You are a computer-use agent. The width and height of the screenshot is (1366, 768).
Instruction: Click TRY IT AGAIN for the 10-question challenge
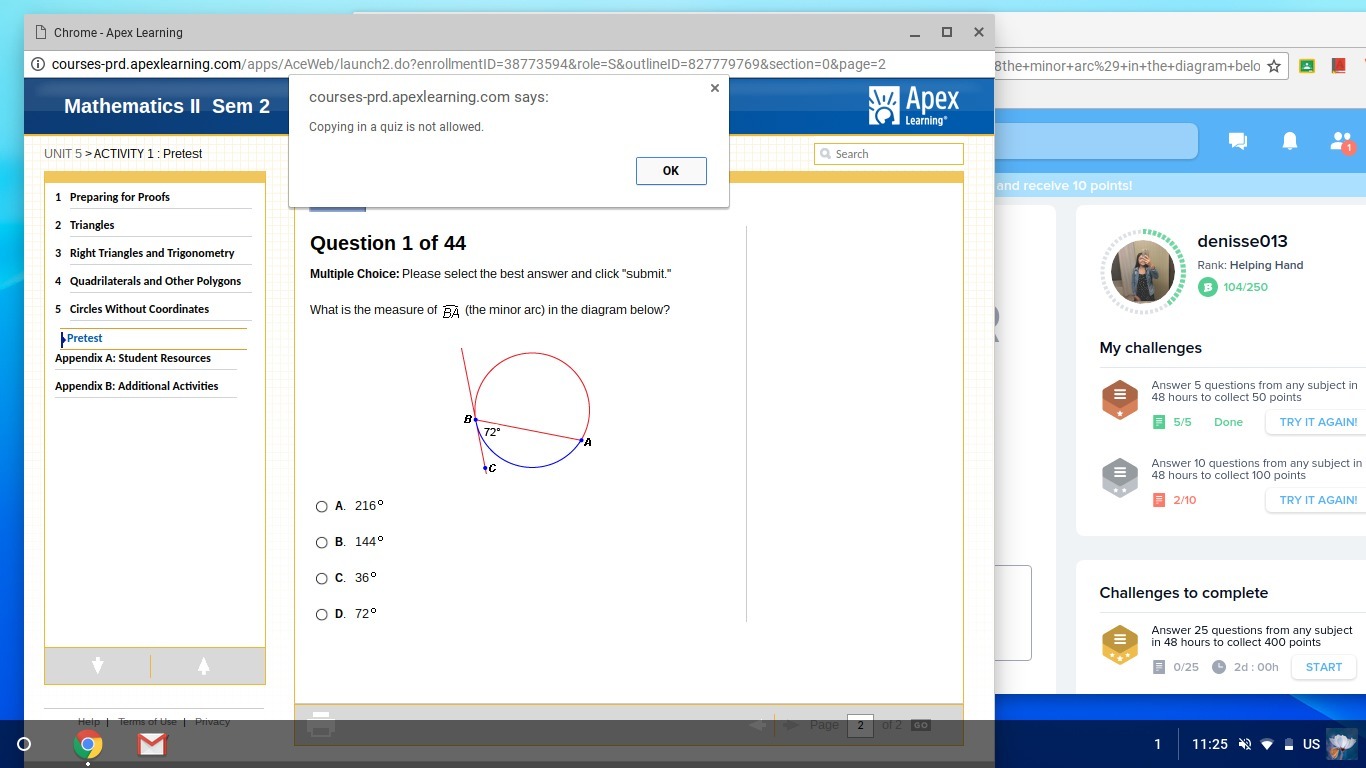pyautogui.click(x=1318, y=500)
